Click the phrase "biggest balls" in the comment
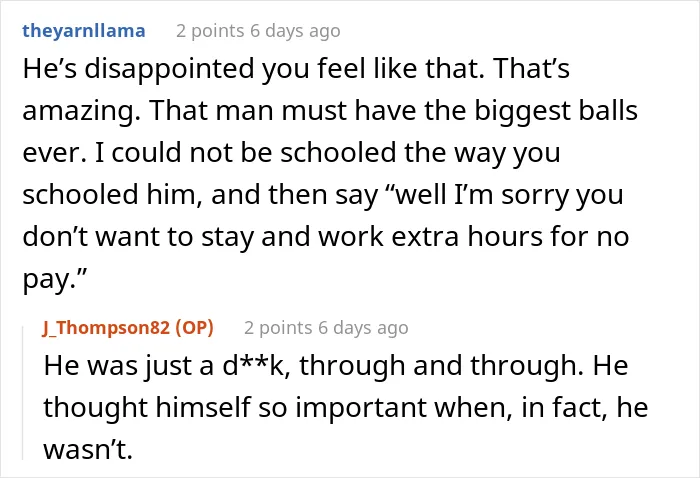Screen dimensions: 700x478 click(556, 112)
